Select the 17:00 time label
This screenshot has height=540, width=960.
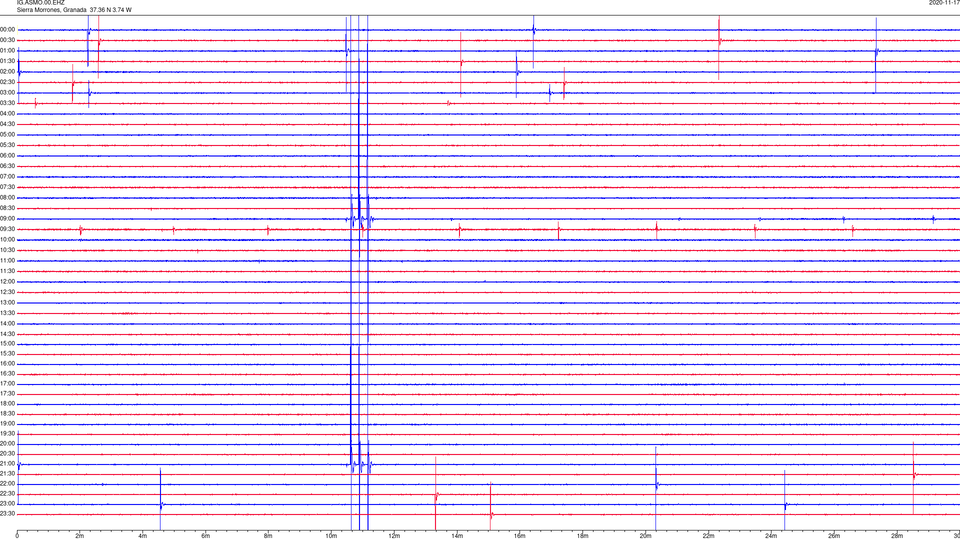[x=8, y=384]
